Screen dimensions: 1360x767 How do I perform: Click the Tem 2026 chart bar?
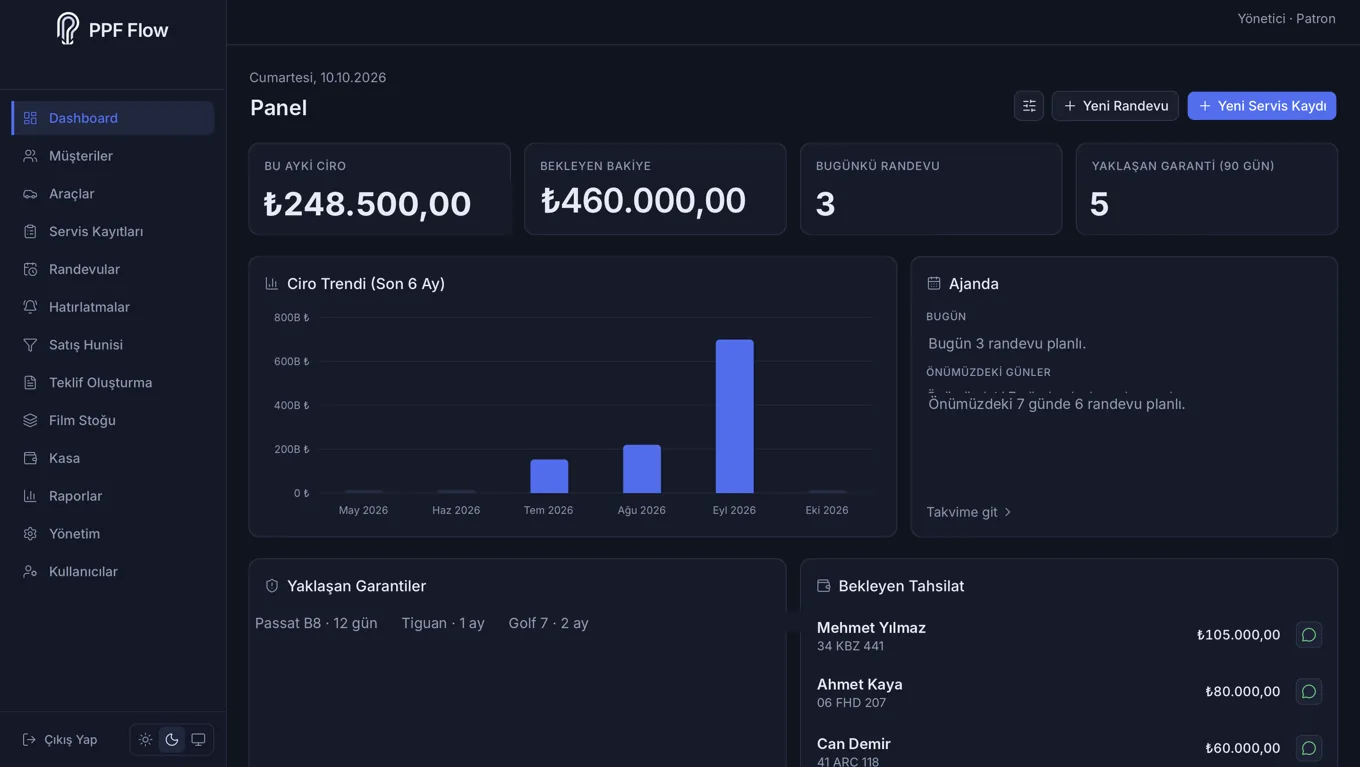(549, 476)
